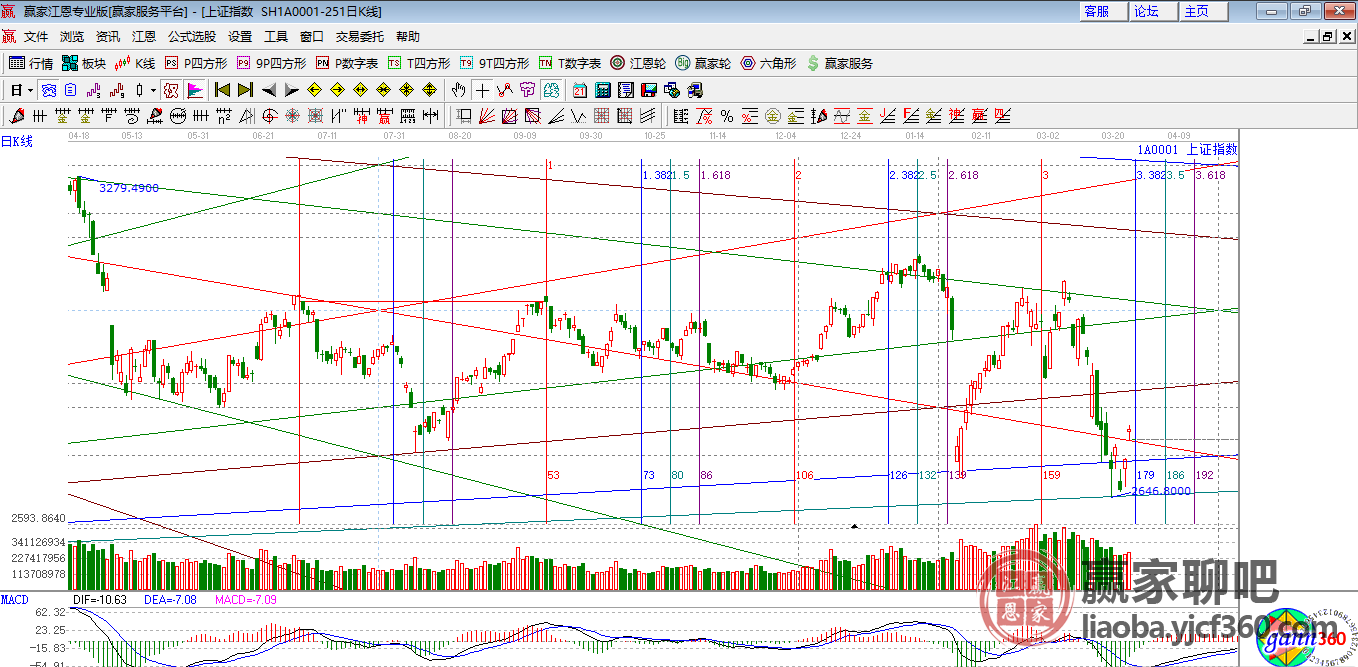Open the 行情 market quotes view
This screenshot has height=667, width=1358.
pos(31,63)
